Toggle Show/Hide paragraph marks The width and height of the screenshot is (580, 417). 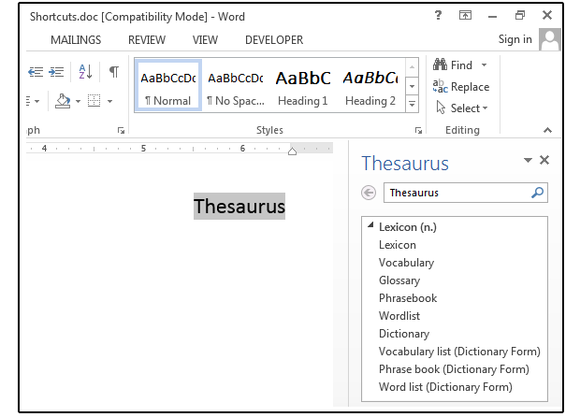[x=114, y=71]
